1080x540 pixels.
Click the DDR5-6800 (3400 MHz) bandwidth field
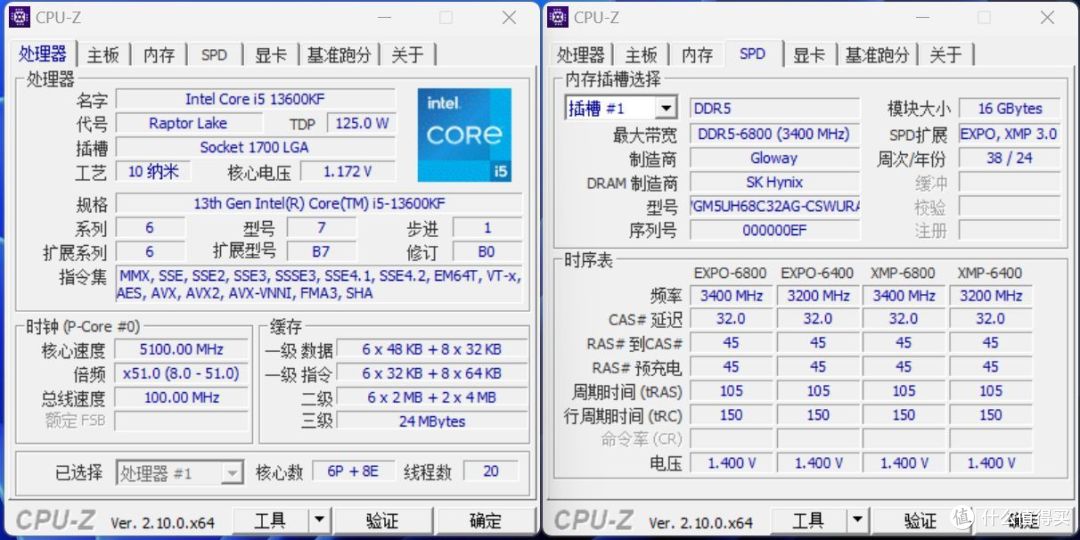click(x=775, y=134)
